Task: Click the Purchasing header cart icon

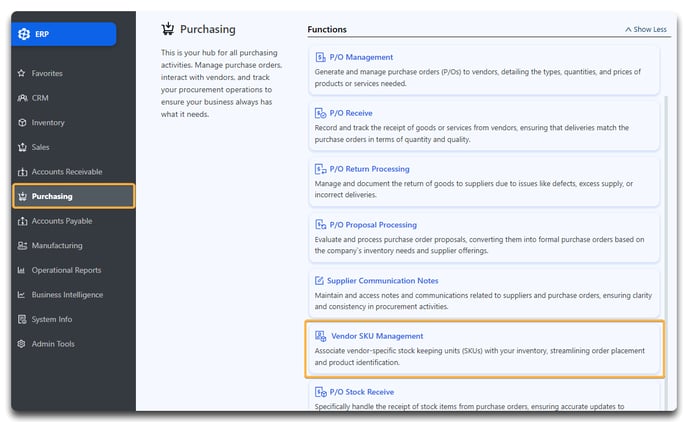Action: click(x=168, y=29)
